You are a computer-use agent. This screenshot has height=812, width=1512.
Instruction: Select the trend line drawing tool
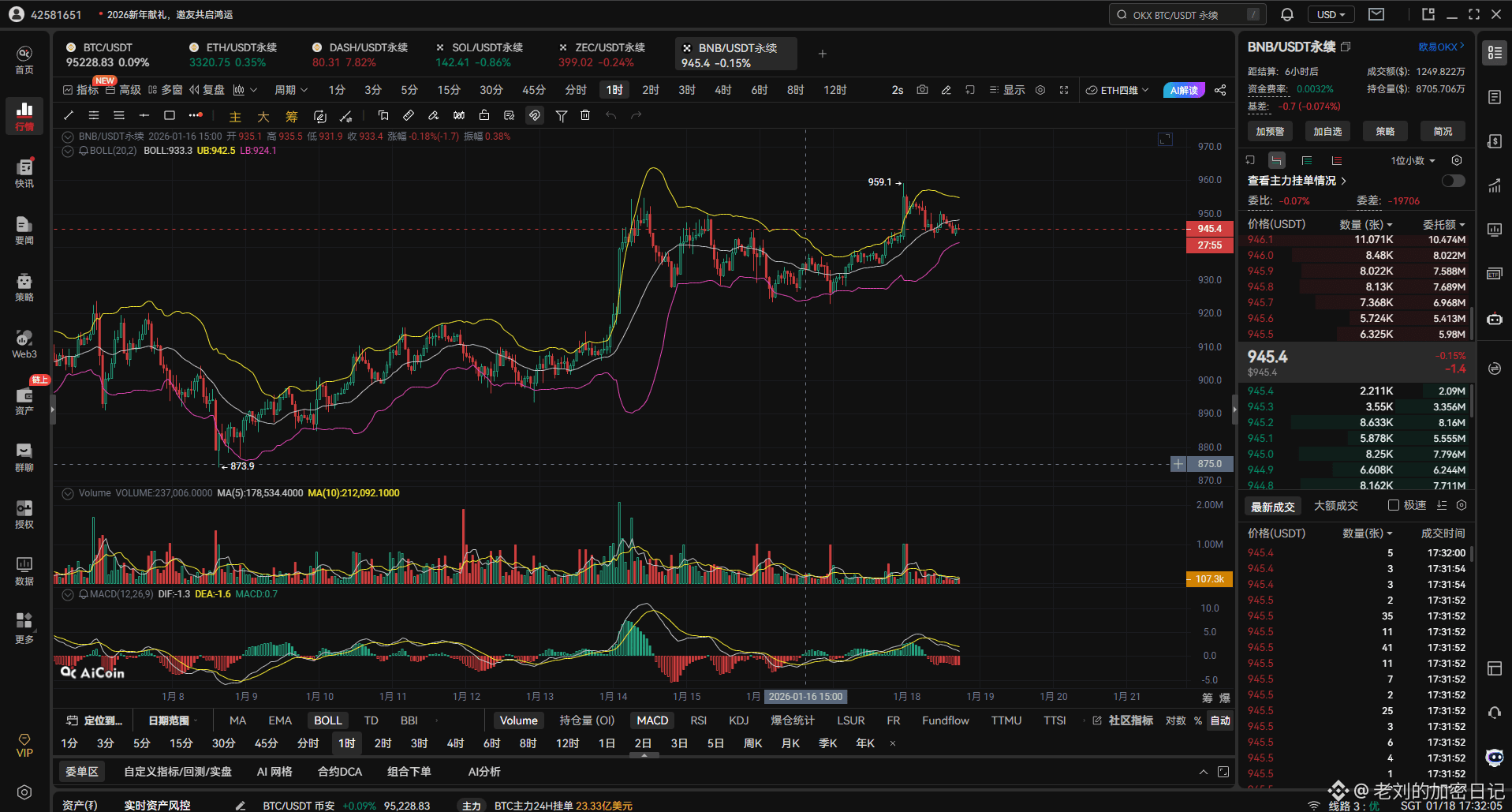tap(69, 115)
